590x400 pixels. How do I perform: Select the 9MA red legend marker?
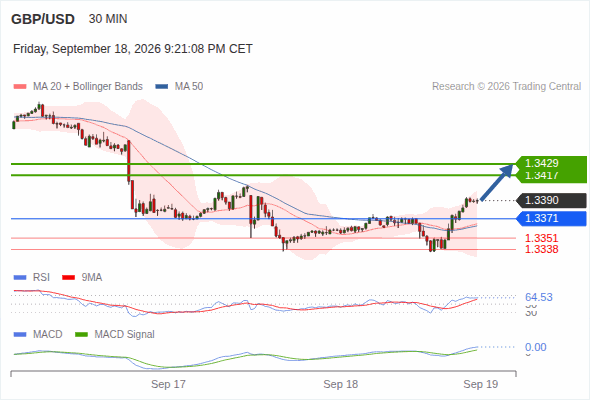pos(68,278)
